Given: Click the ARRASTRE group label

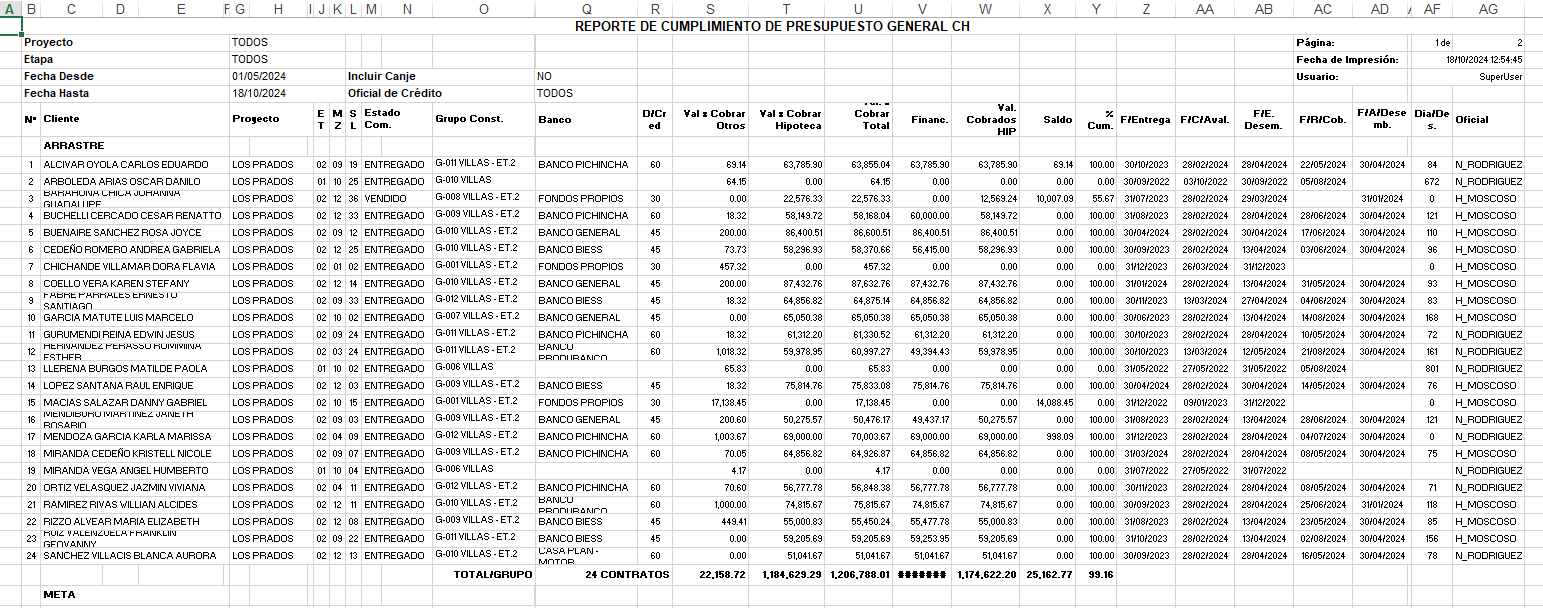Looking at the screenshot, I should coord(73,146).
